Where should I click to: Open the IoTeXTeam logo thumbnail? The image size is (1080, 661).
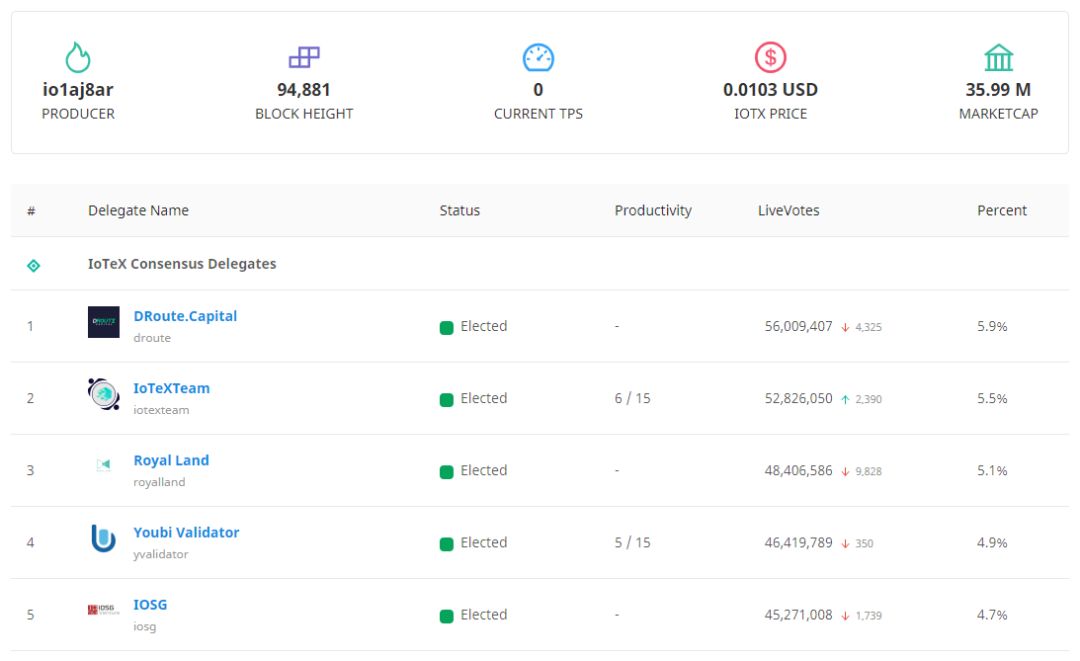103,394
